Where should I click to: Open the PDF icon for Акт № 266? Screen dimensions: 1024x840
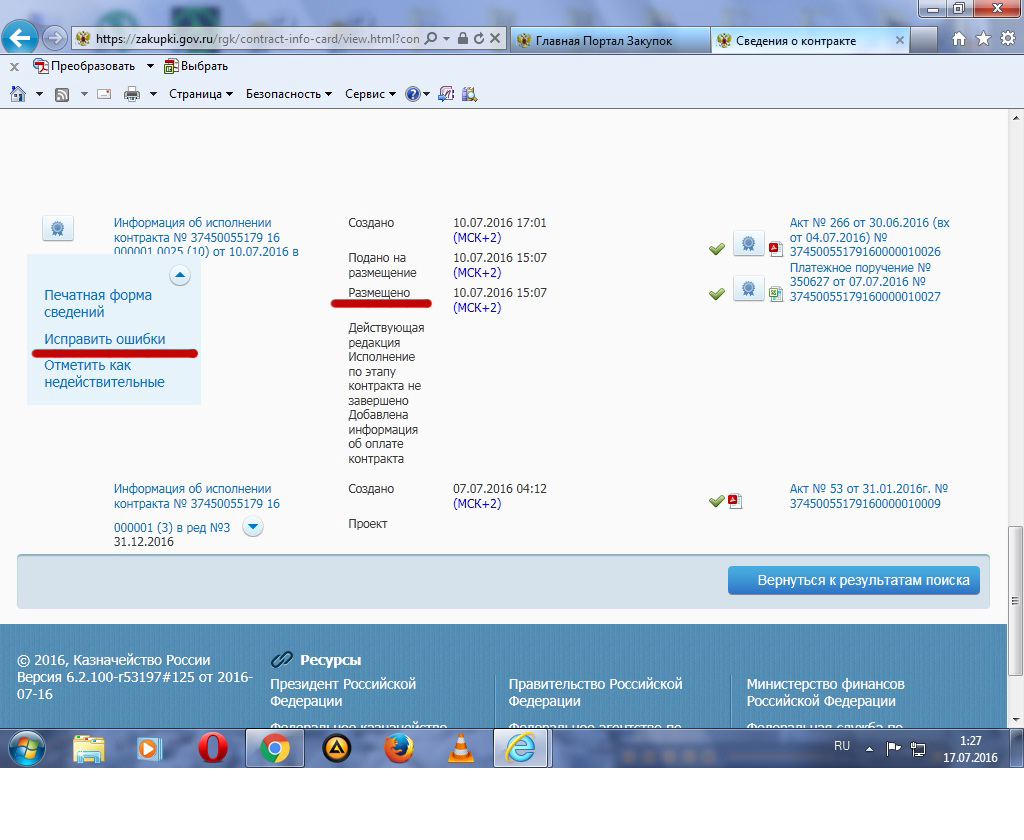tap(775, 249)
